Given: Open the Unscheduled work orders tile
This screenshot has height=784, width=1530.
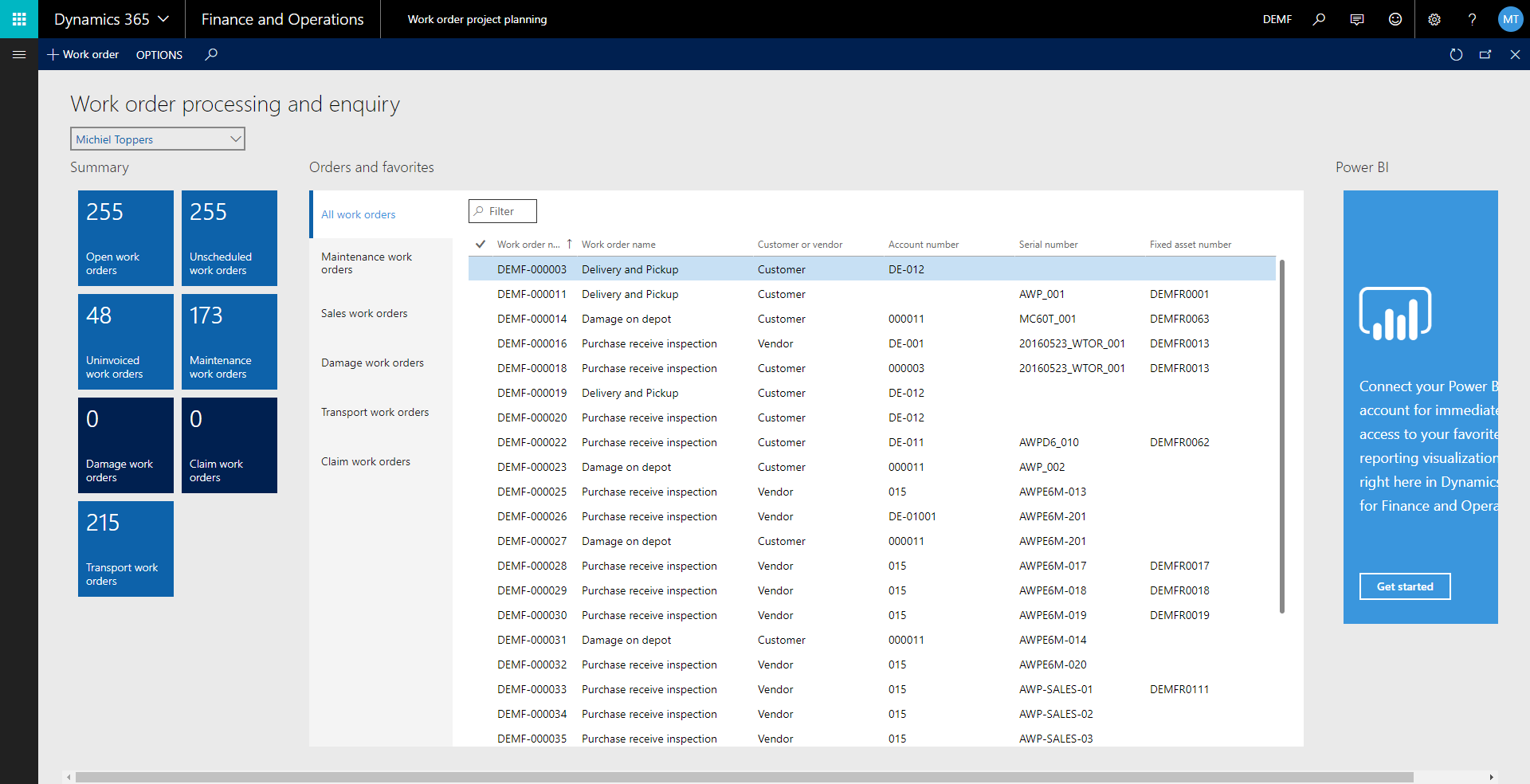Looking at the screenshot, I should click(229, 238).
